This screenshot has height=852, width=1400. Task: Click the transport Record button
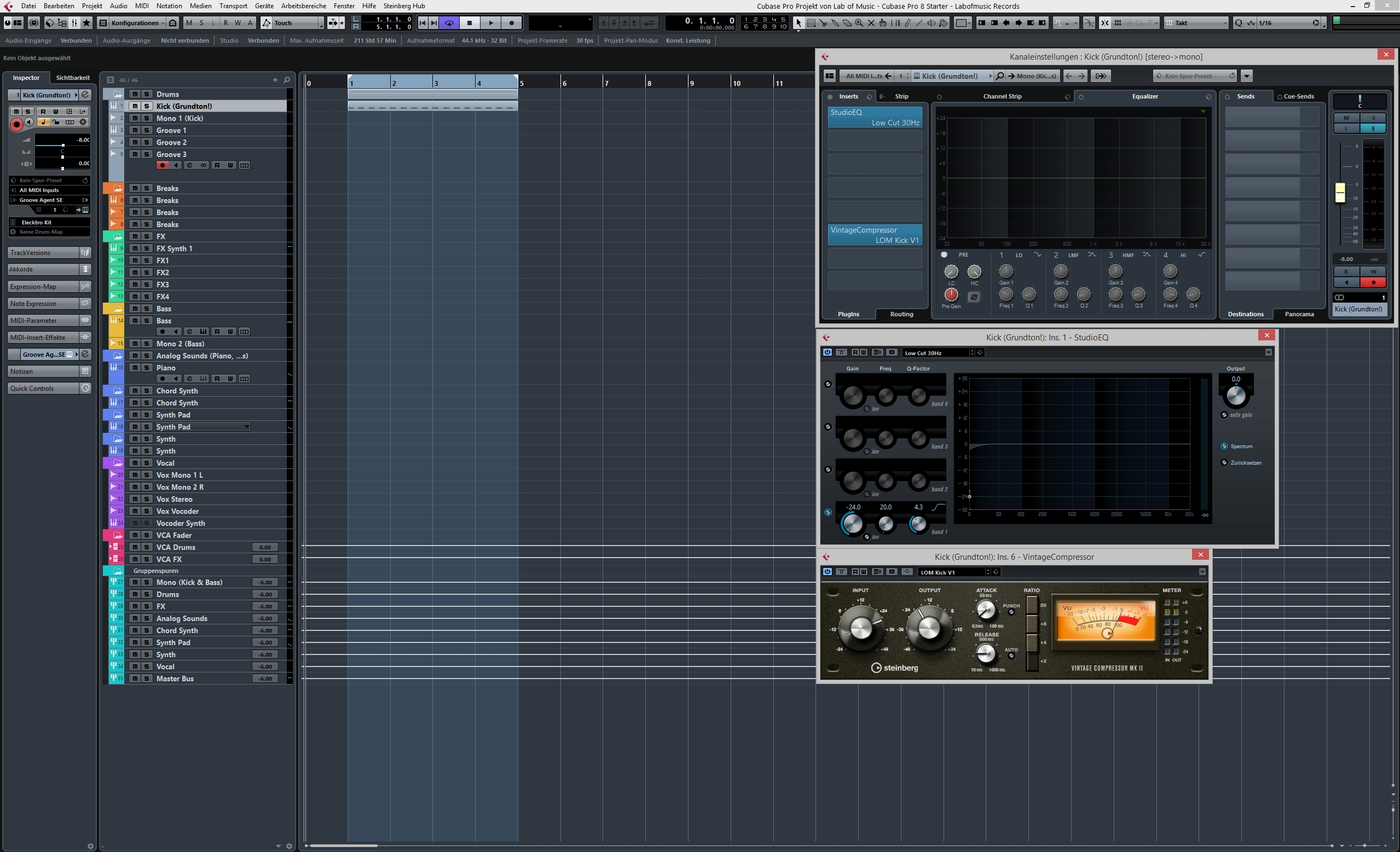pyautogui.click(x=511, y=23)
